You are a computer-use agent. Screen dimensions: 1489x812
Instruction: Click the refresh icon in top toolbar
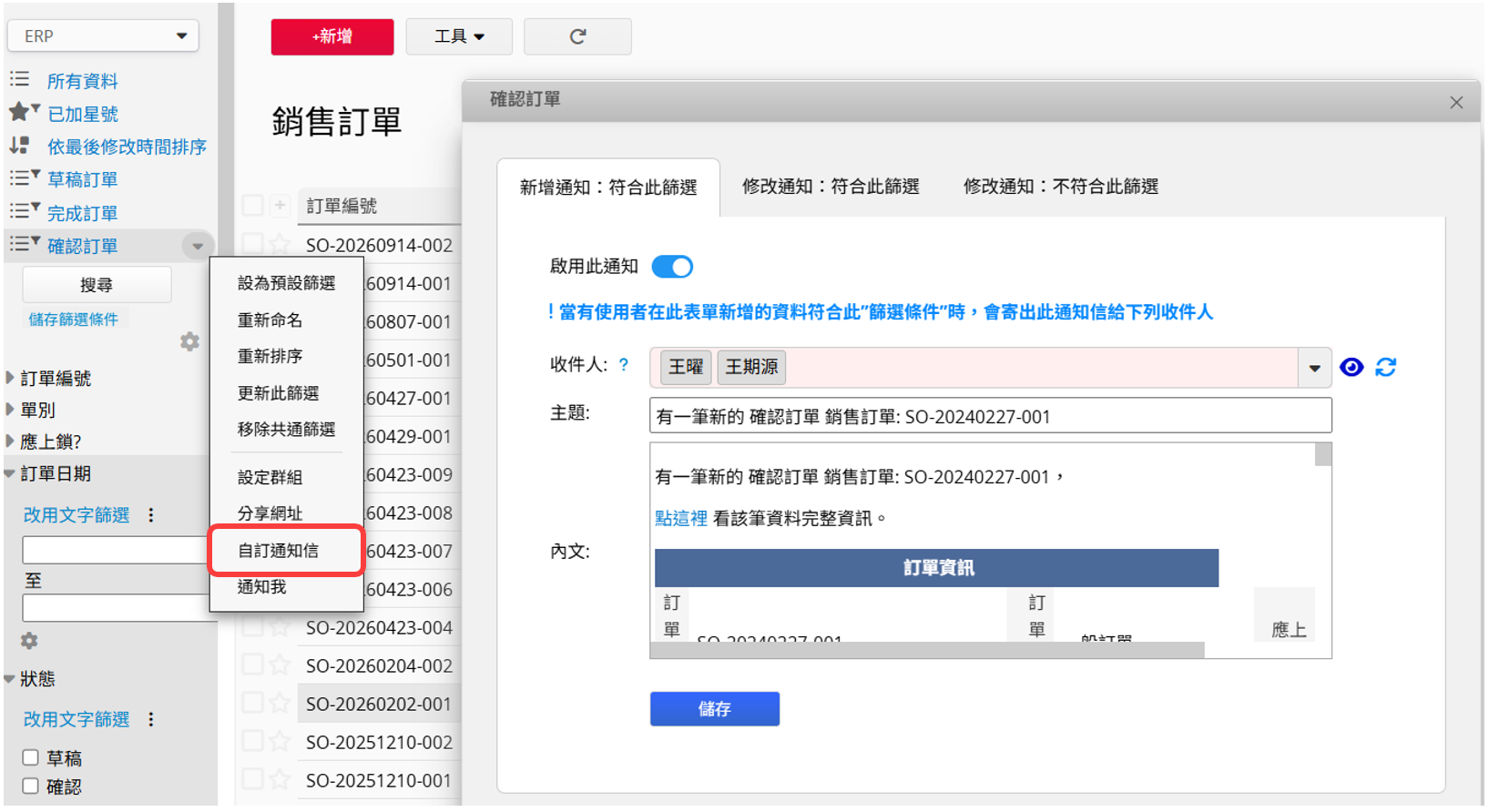(x=577, y=36)
